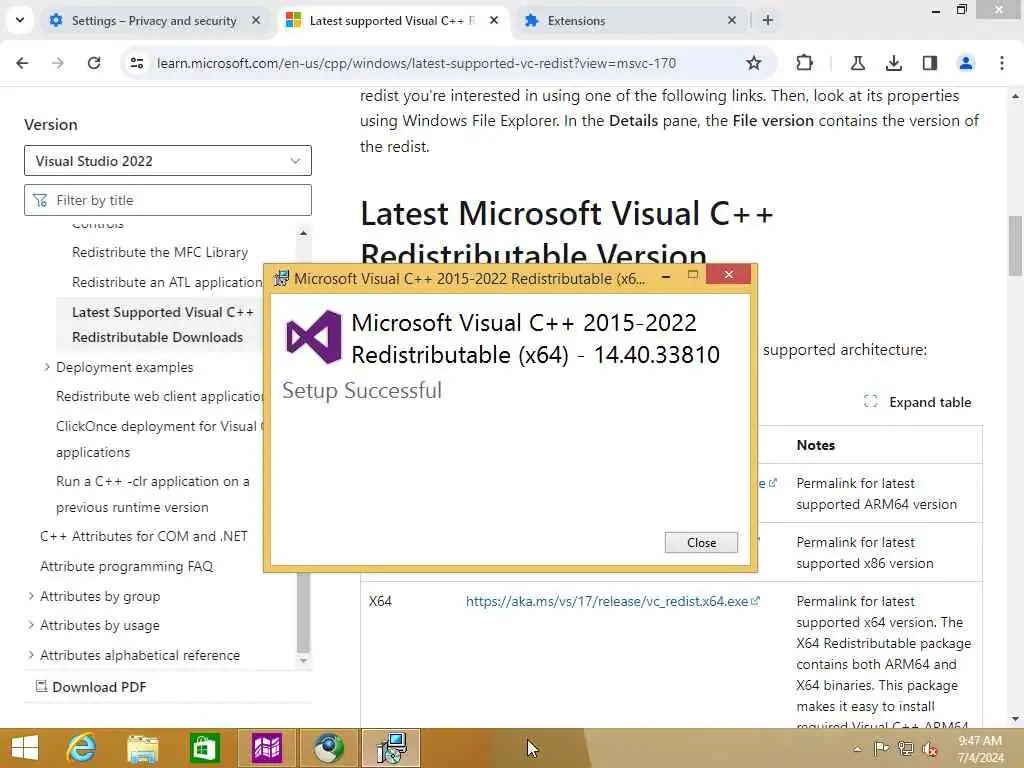The height and width of the screenshot is (768, 1024).
Task: Open the taskbar clock and date
Action: 980,749
